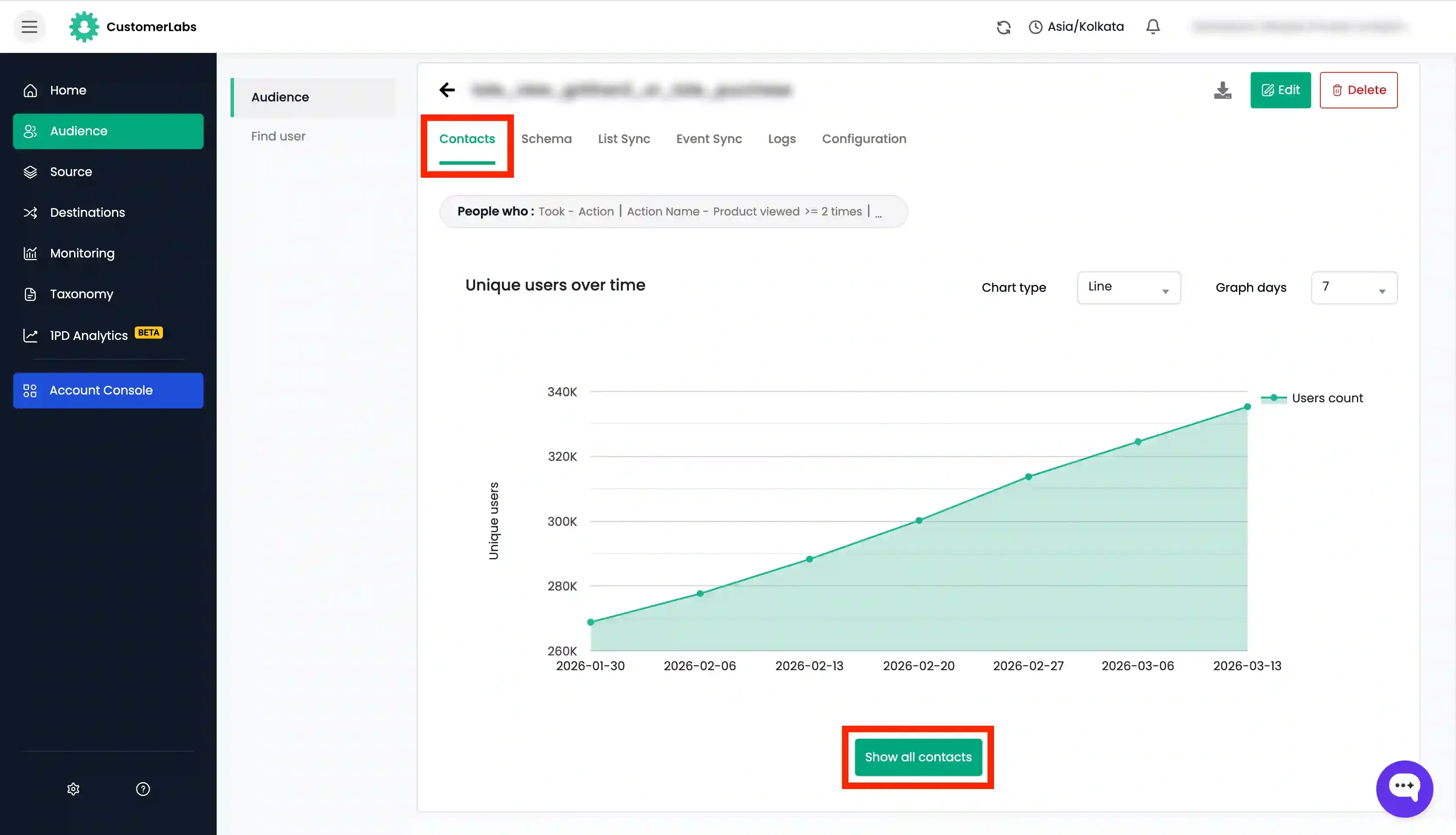Screen dimensions: 1456x835
Task: Click the Edit button
Action: pos(1280,90)
